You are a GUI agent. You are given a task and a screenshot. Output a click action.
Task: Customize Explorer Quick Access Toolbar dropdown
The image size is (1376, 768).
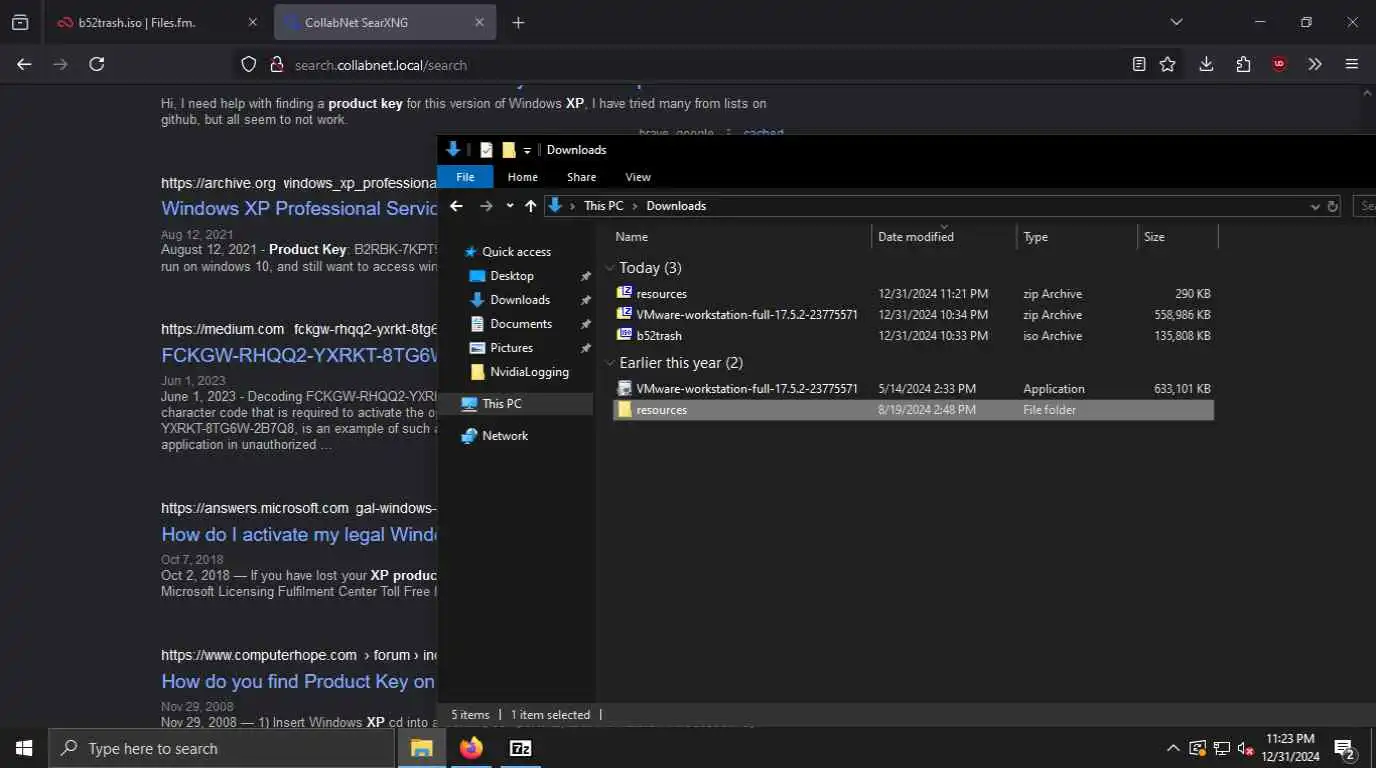click(527, 150)
